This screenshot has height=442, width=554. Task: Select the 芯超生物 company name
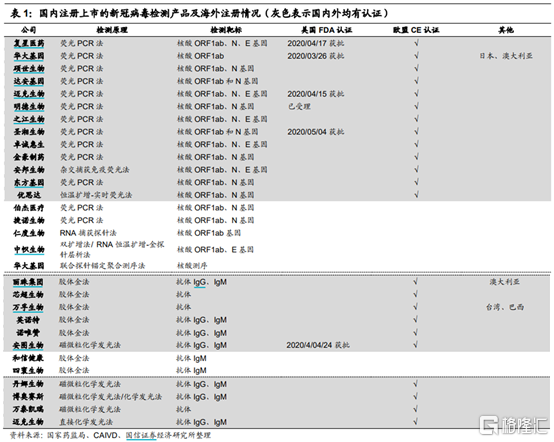(28, 295)
